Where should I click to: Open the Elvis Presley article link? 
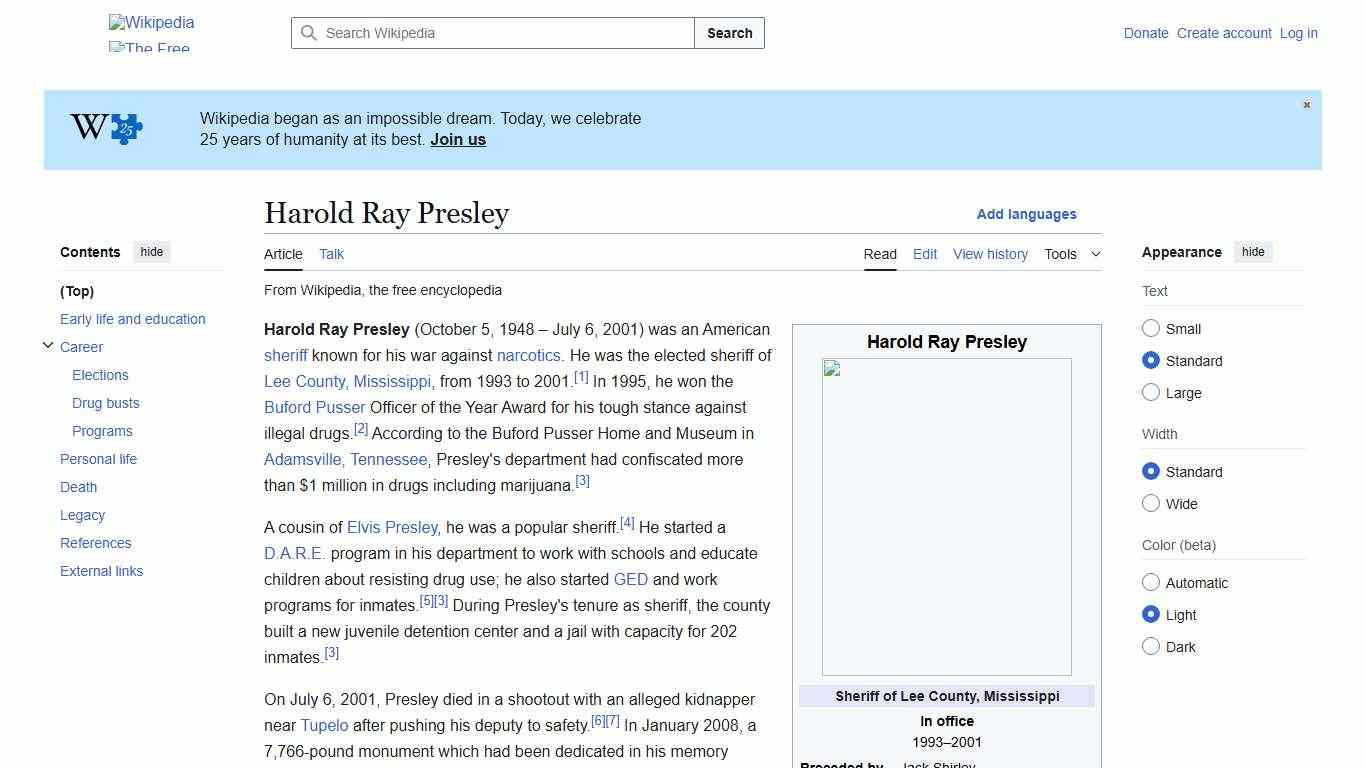pos(392,527)
